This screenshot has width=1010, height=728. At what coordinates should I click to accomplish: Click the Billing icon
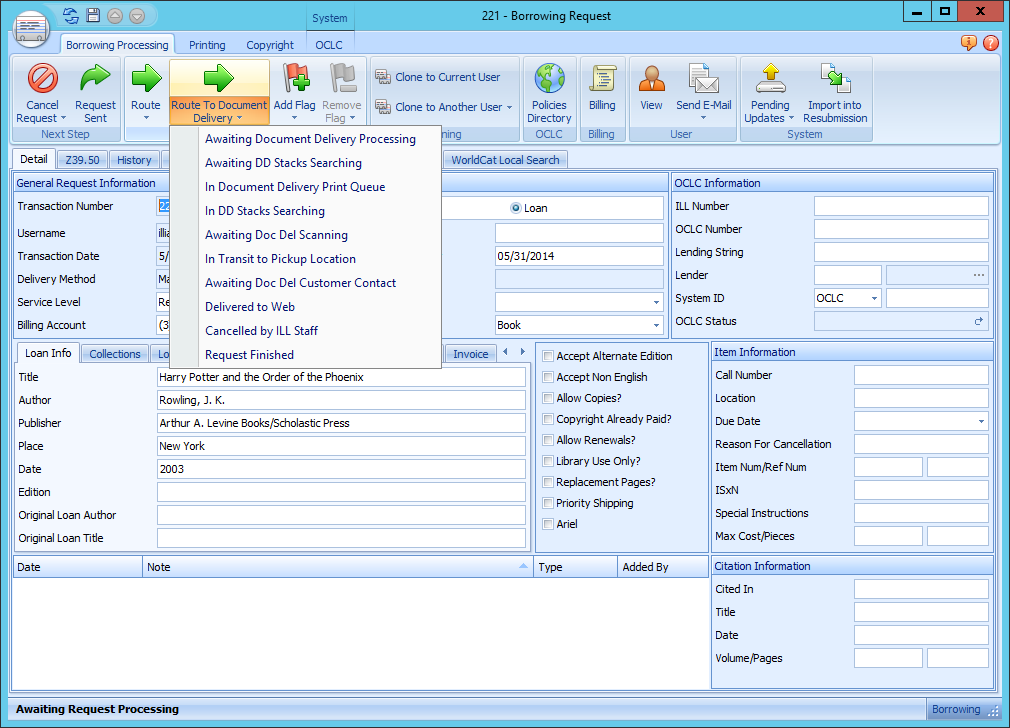602,88
